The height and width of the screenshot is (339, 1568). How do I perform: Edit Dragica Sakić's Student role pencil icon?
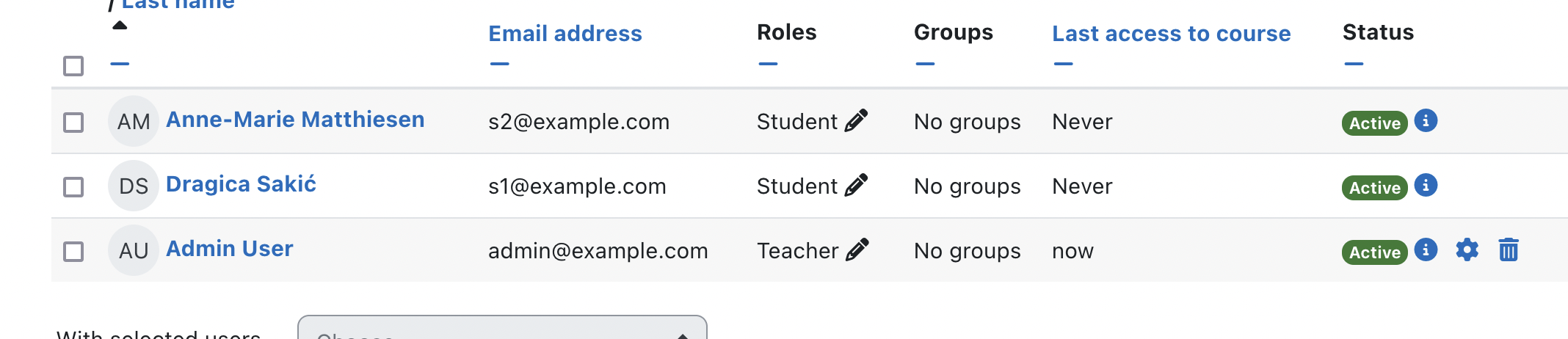(856, 186)
